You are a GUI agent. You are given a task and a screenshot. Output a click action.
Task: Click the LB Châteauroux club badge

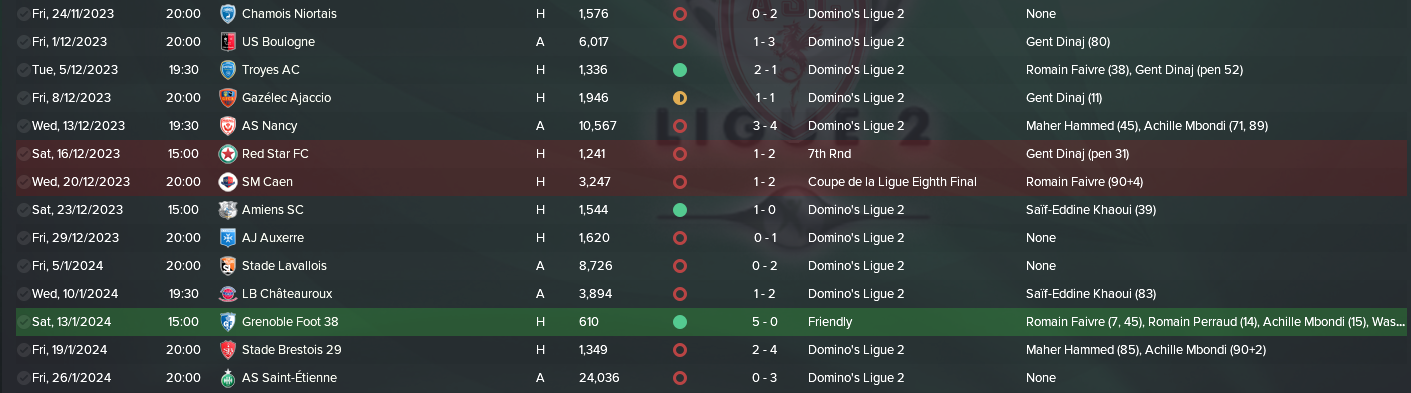[x=227, y=294]
